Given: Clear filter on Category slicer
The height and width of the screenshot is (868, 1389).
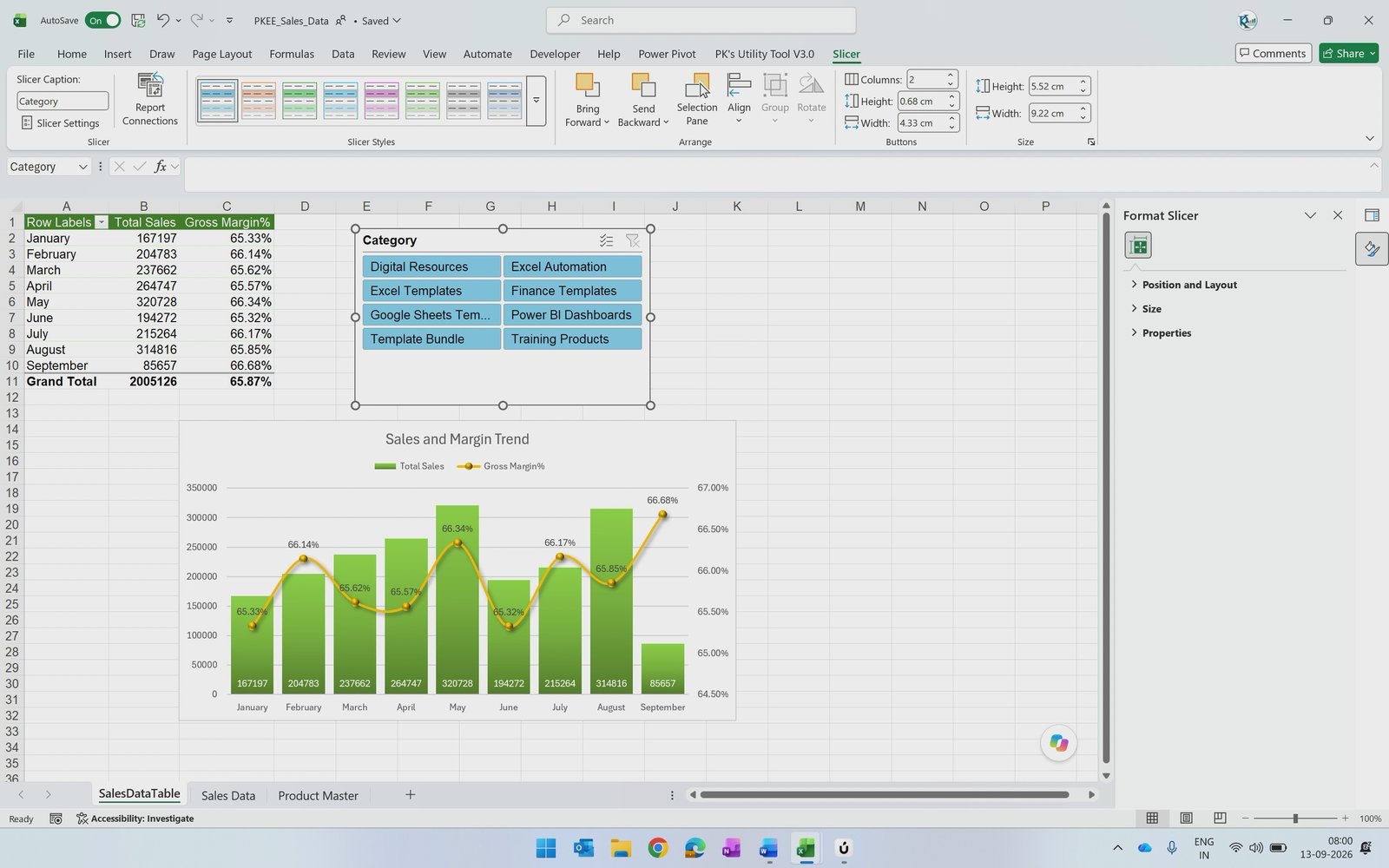Looking at the screenshot, I should [632, 240].
